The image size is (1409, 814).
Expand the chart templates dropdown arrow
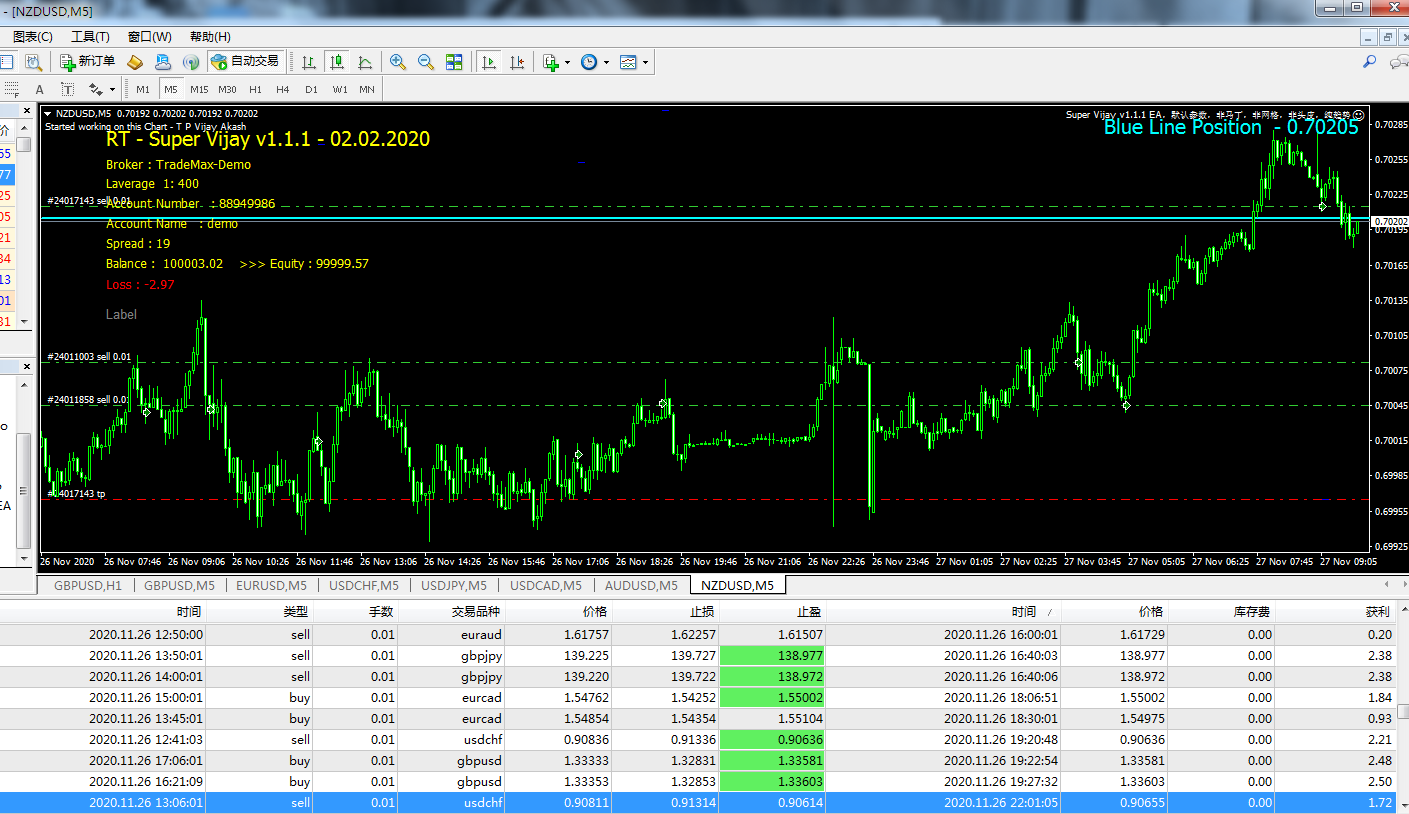[x=645, y=62]
